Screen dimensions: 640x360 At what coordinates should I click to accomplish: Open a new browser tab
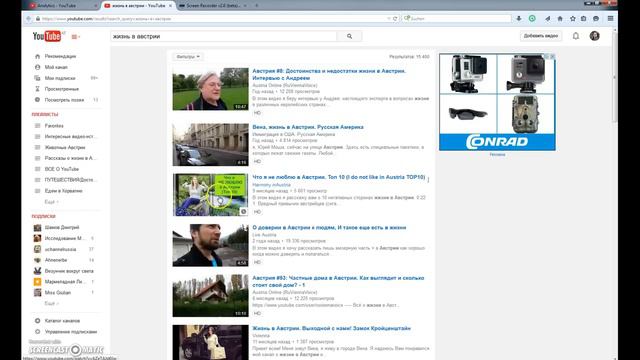click(256, 6)
